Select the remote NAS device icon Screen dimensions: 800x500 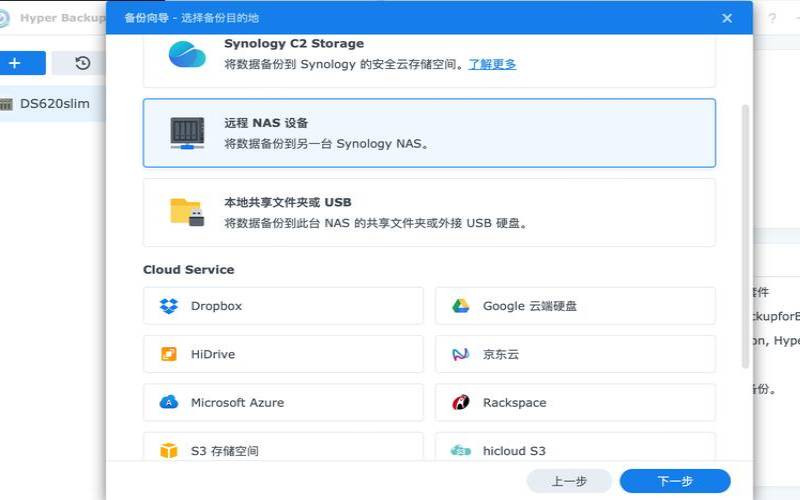tap(187, 133)
